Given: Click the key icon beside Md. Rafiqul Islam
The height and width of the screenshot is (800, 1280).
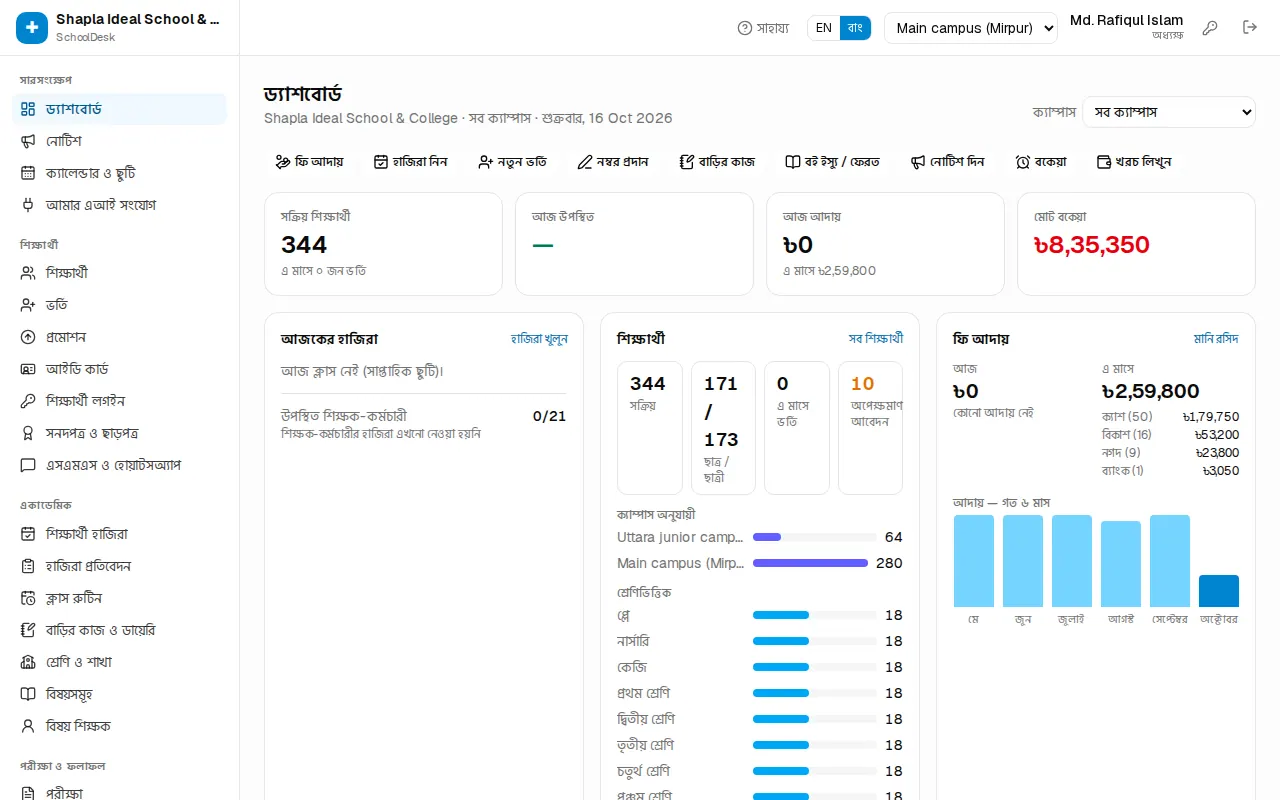Looking at the screenshot, I should click(x=1210, y=28).
